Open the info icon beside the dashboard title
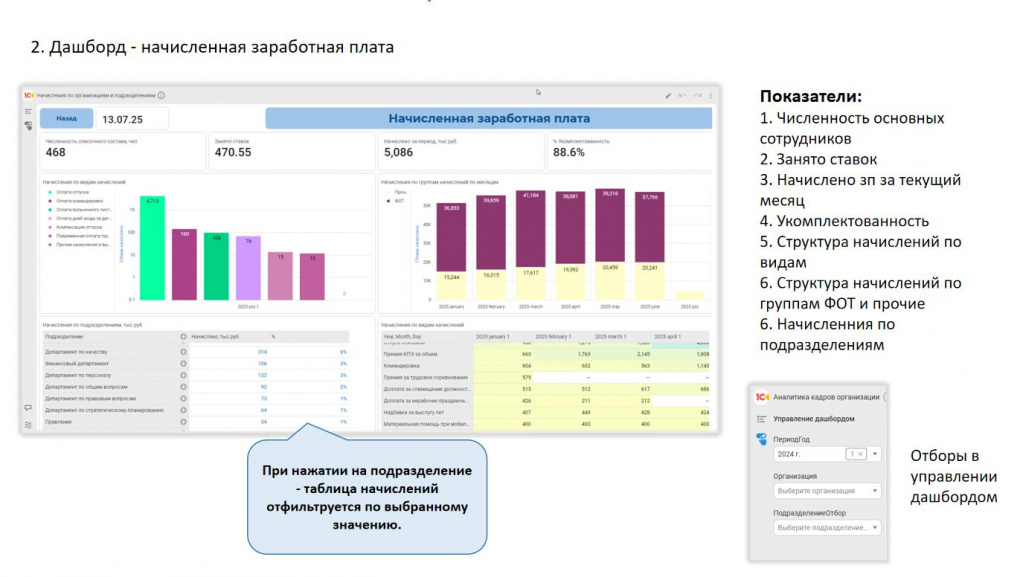Image resolution: width=1023 pixels, height=577 pixels. tap(161, 95)
